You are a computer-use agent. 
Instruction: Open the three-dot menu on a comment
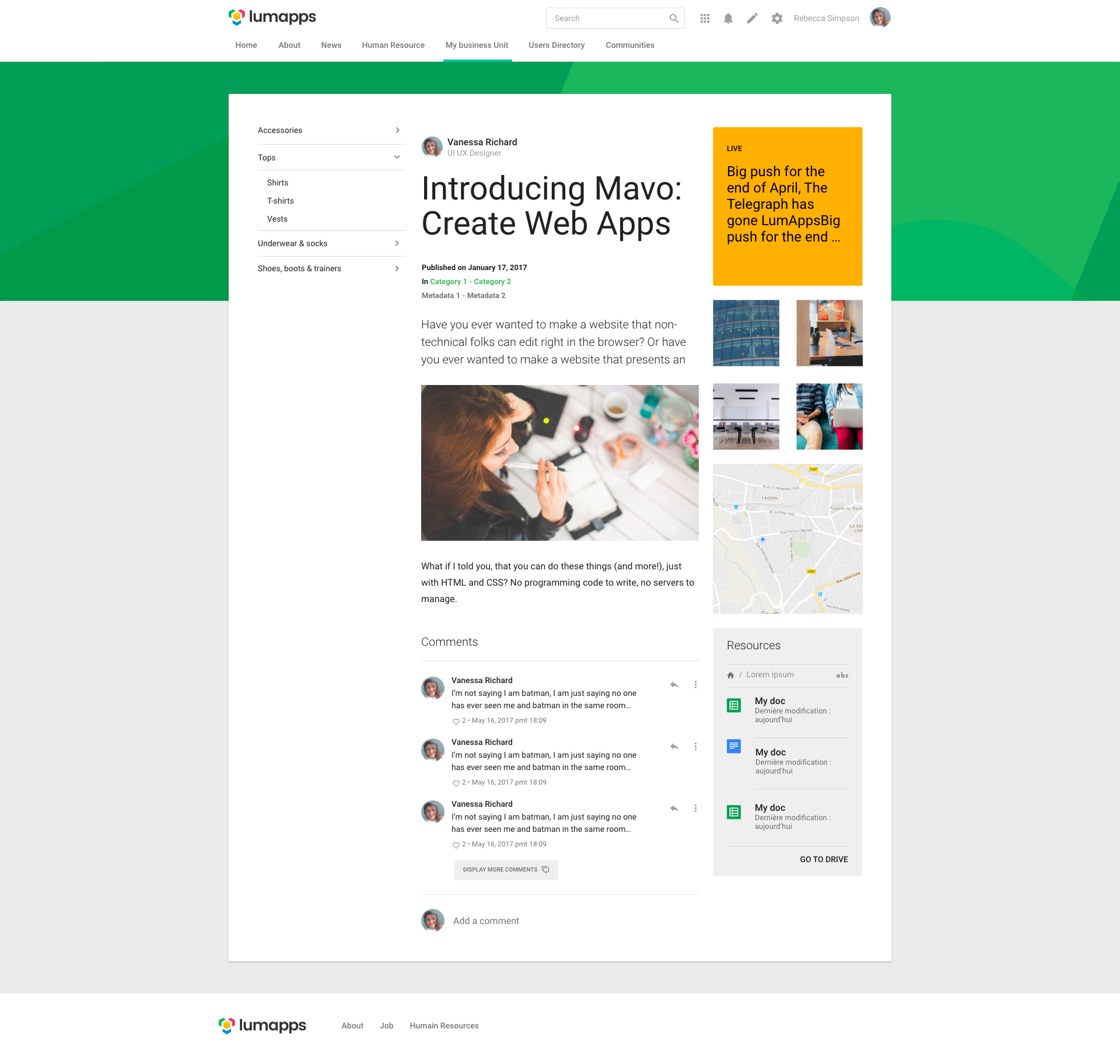pos(695,684)
